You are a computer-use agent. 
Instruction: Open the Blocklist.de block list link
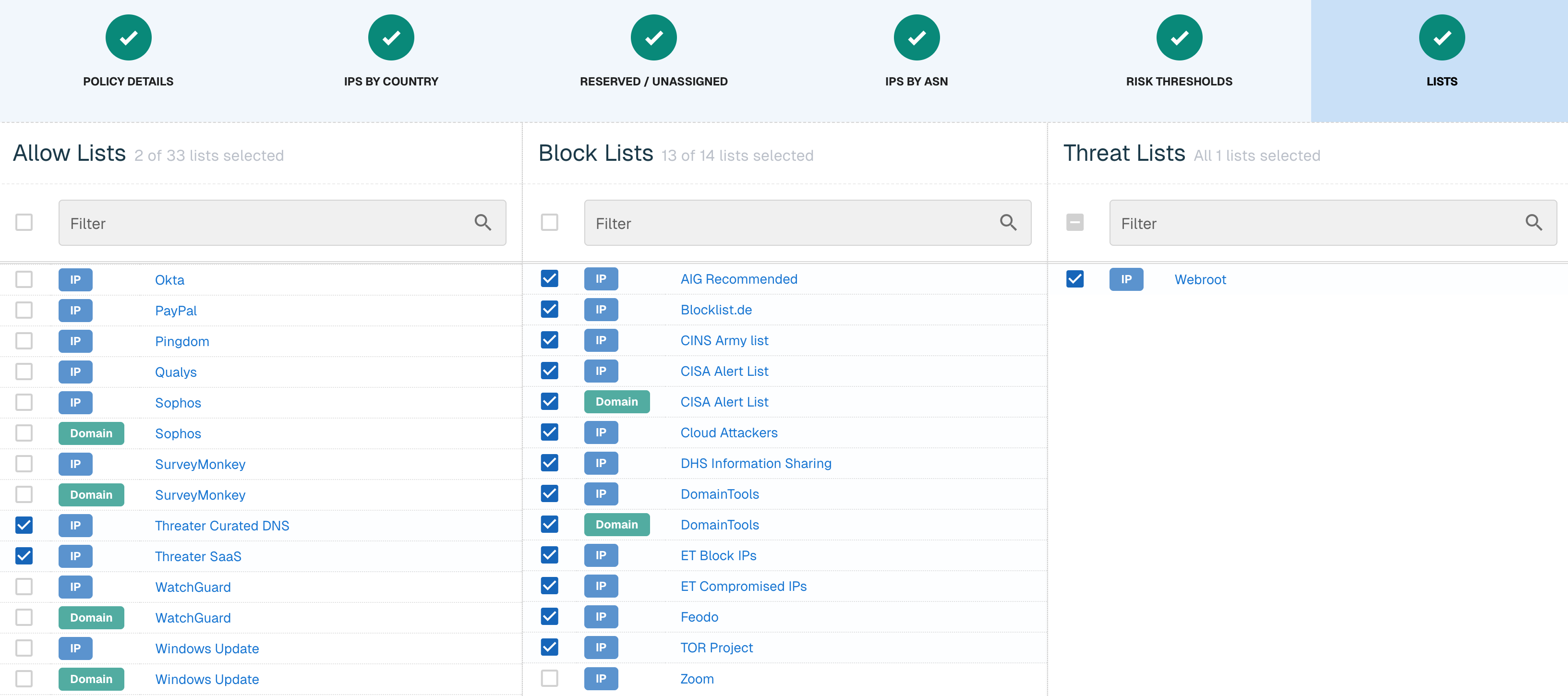[x=716, y=310]
